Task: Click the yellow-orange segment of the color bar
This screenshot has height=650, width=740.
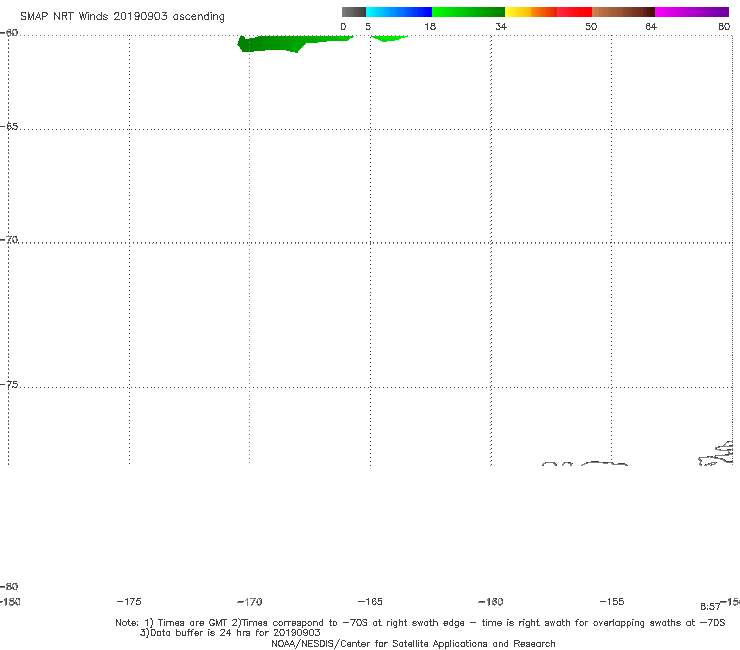Action: click(x=531, y=12)
